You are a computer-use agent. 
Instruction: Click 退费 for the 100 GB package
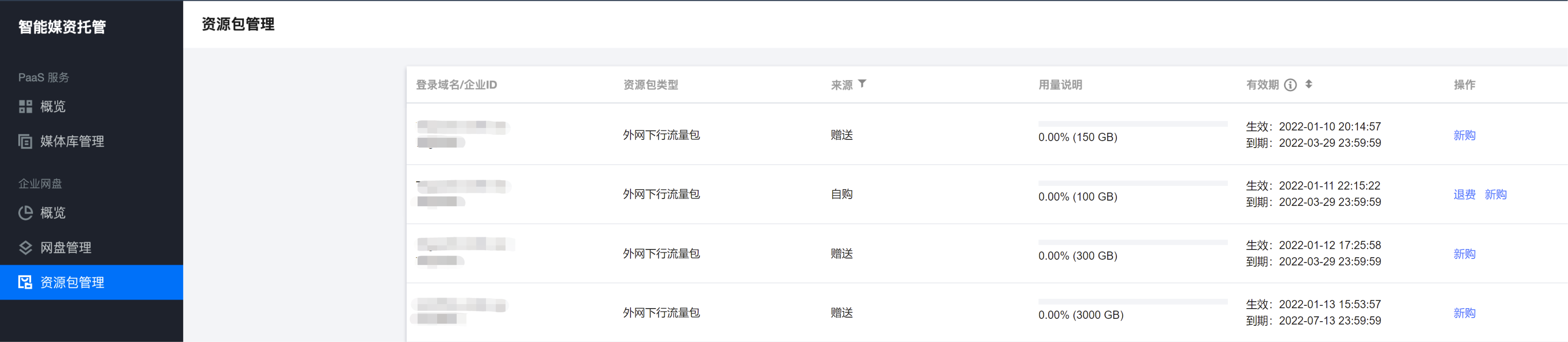pyautogui.click(x=1464, y=194)
